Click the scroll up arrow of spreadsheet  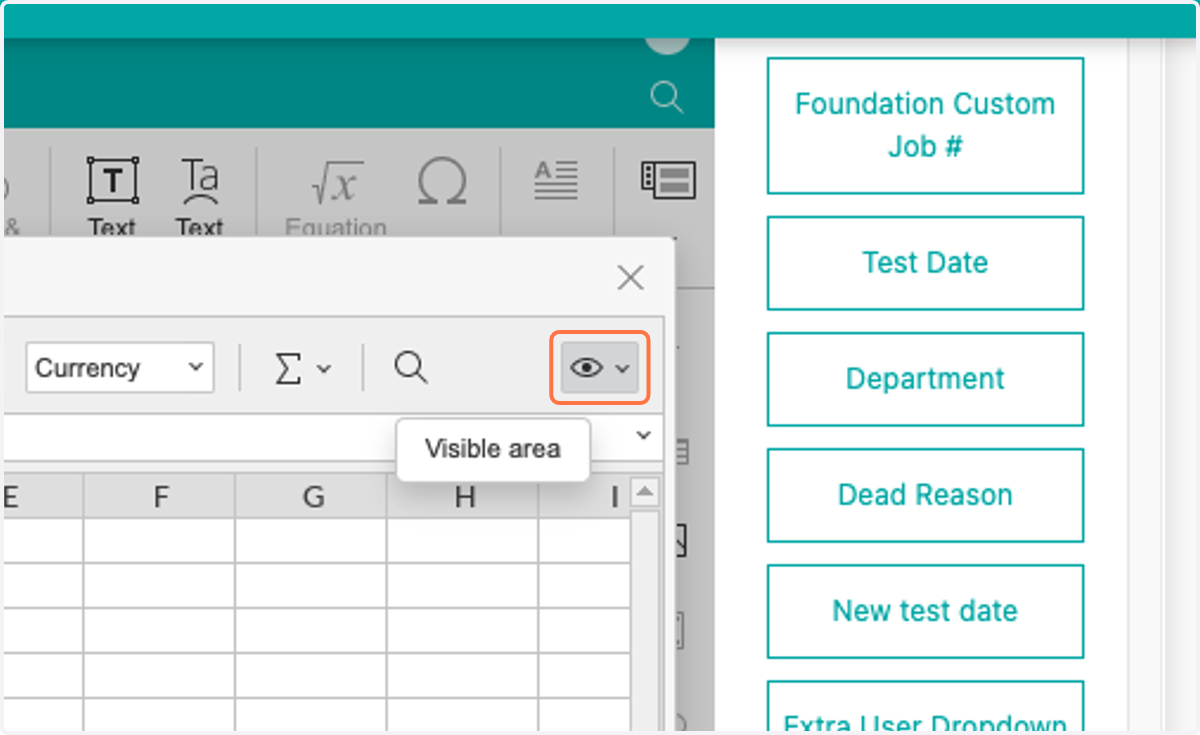(x=645, y=493)
